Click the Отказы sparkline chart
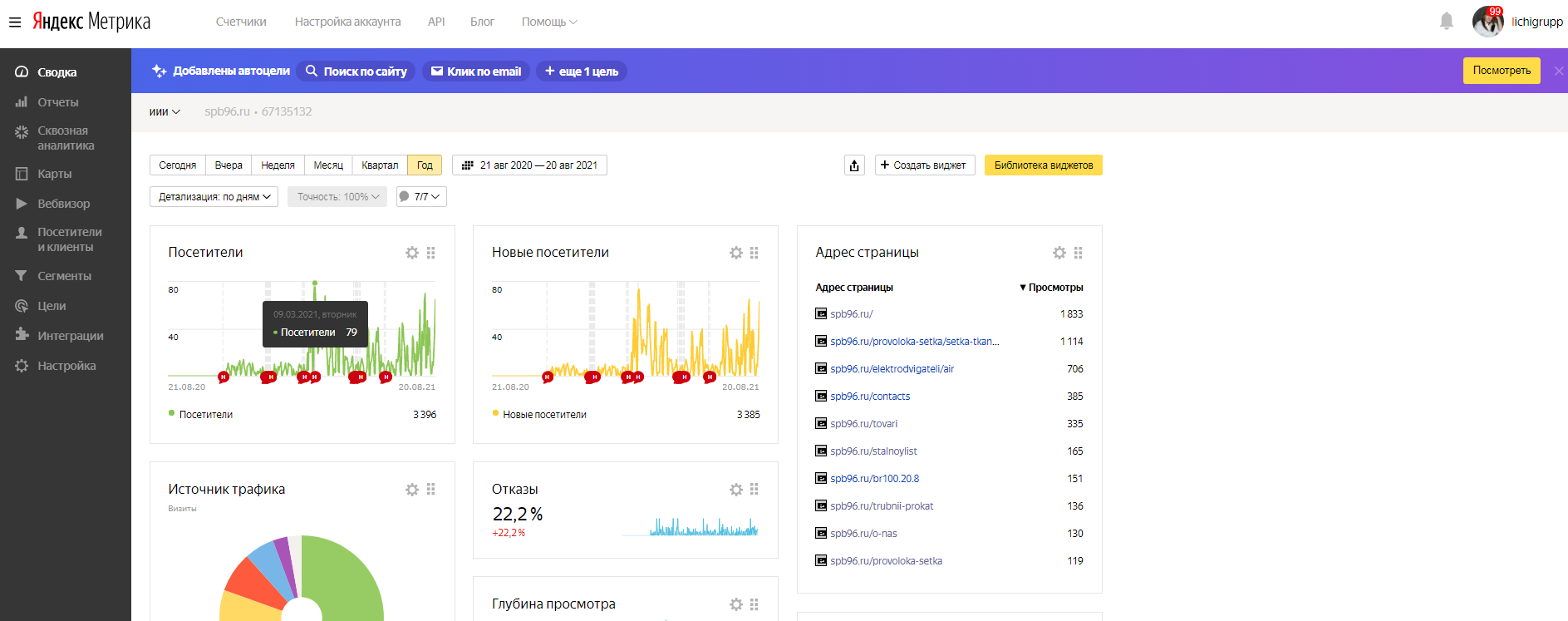Screen dimensions: 1568x621 tap(691, 527)
